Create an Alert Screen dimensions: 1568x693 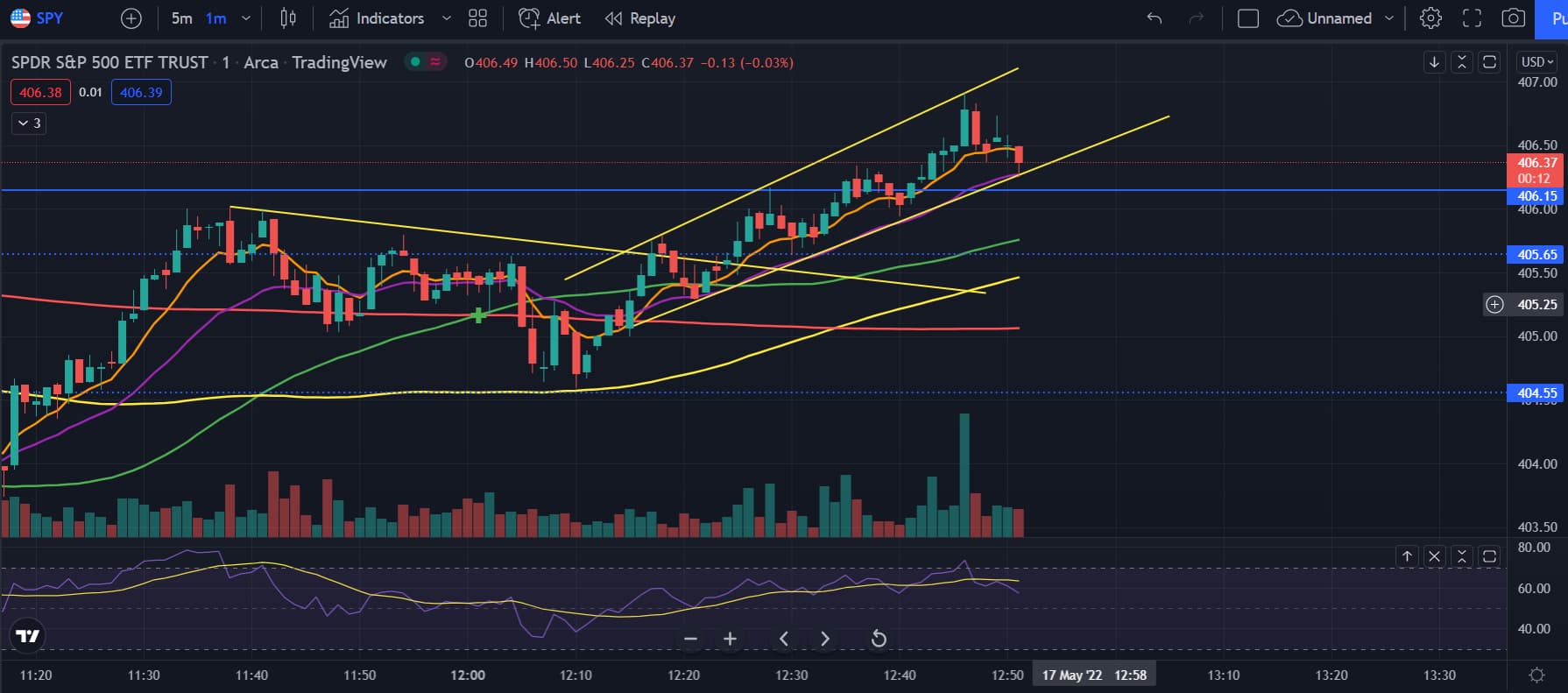549,18
